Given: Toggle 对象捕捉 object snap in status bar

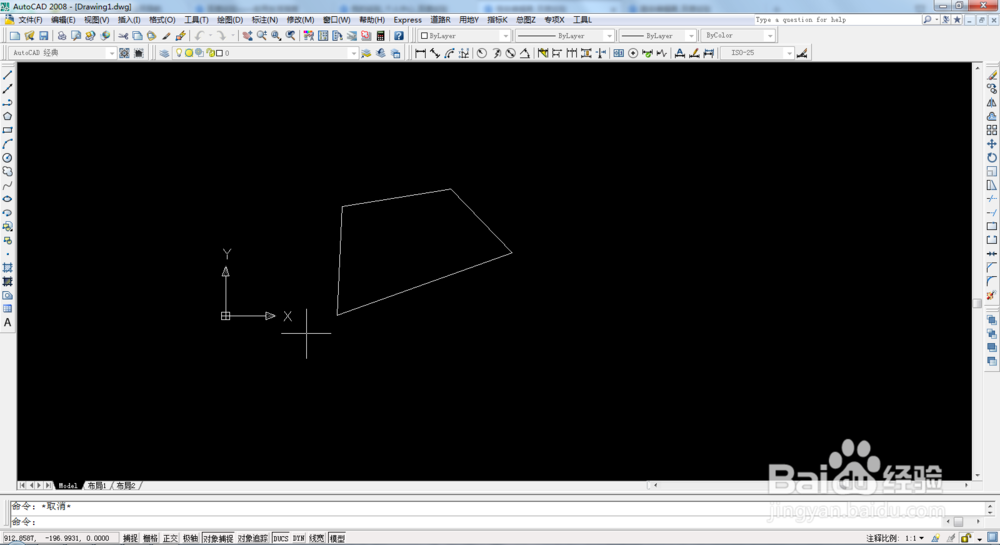Looking at the screenshot, I should [218, 539].
